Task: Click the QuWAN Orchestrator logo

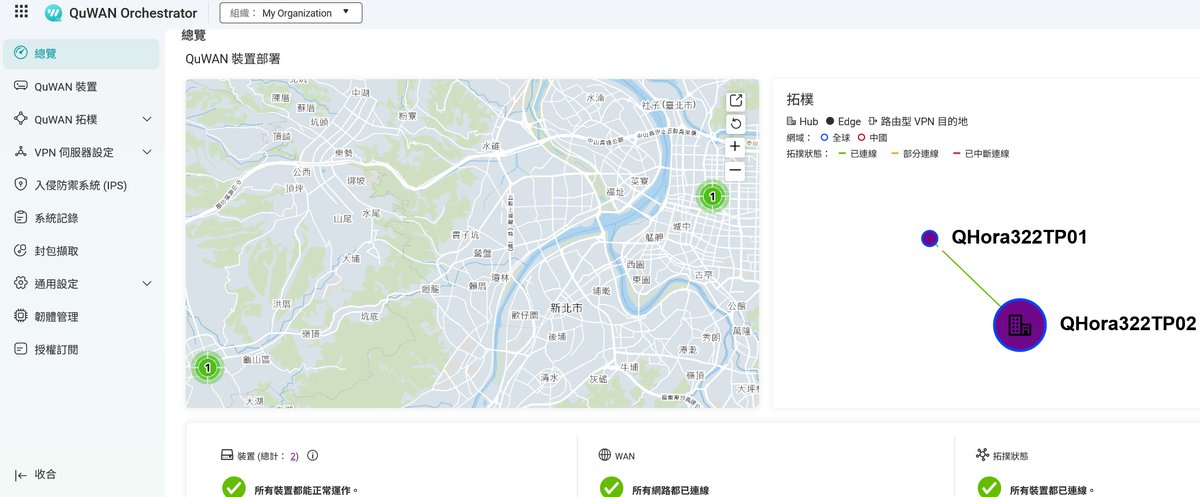Action: pos(54,13)
